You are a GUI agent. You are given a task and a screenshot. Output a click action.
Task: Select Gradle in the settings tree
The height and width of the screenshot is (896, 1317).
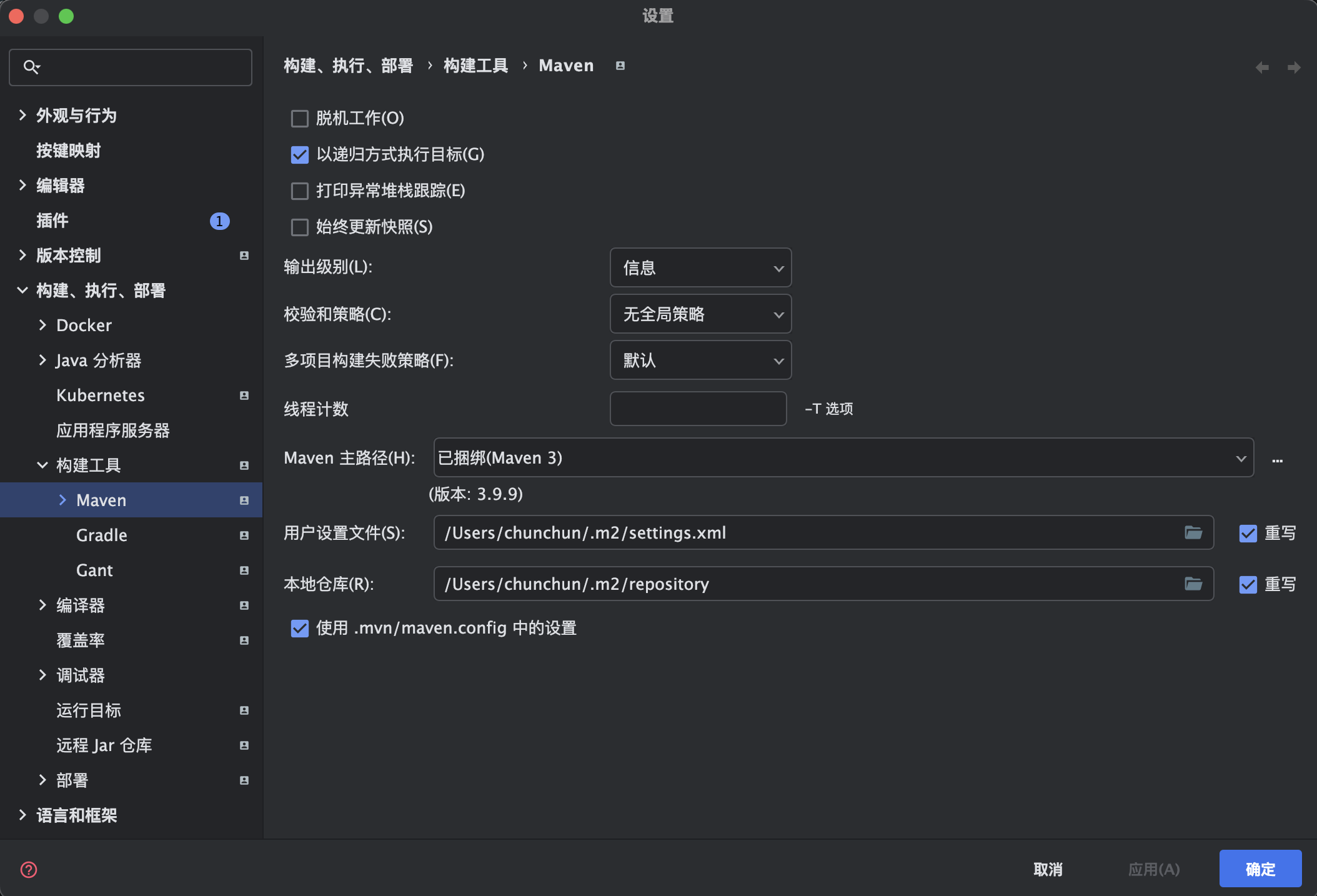pyautogui.click(x=101, y=535)
